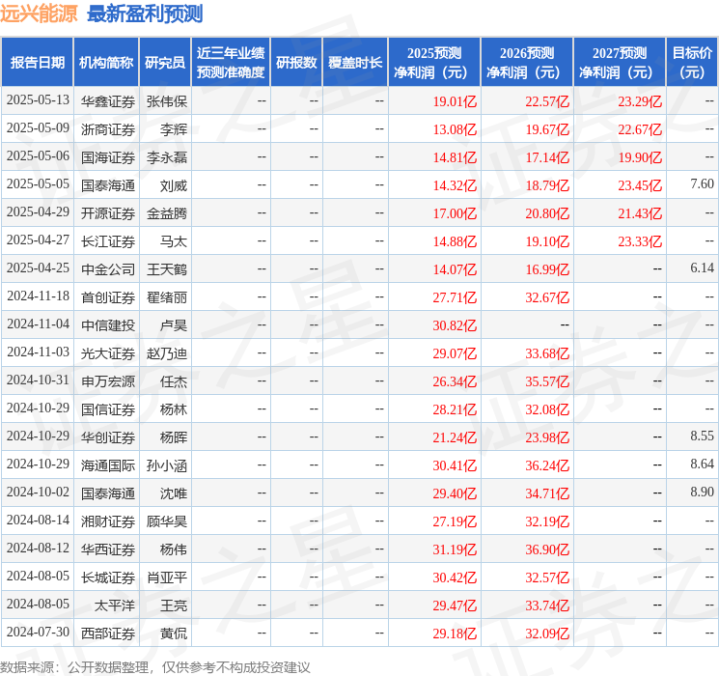Click the 23.33亿 forecast value
Viewport: 719px width, 676px height.
click(640, 241)
